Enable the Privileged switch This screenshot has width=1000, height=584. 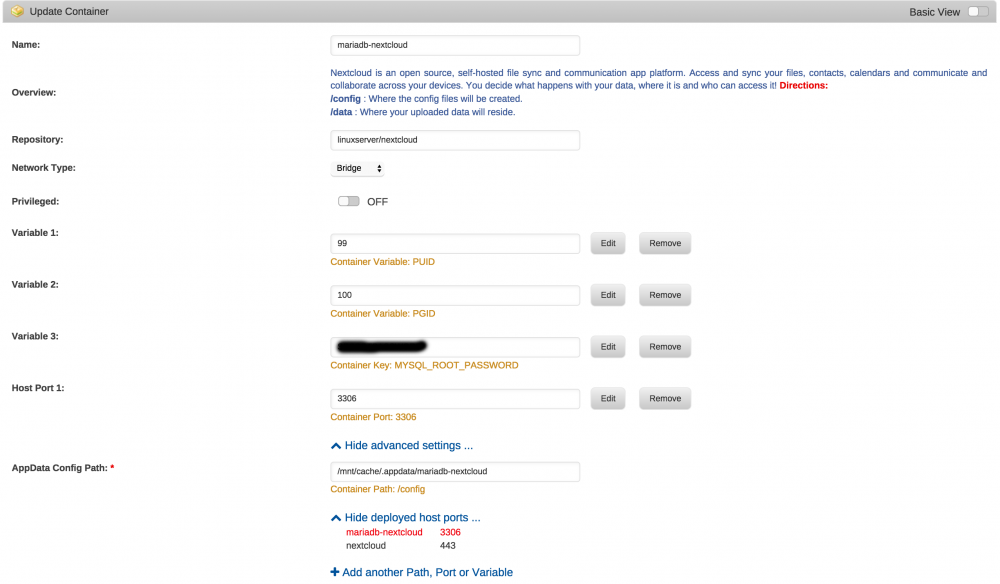348,201
